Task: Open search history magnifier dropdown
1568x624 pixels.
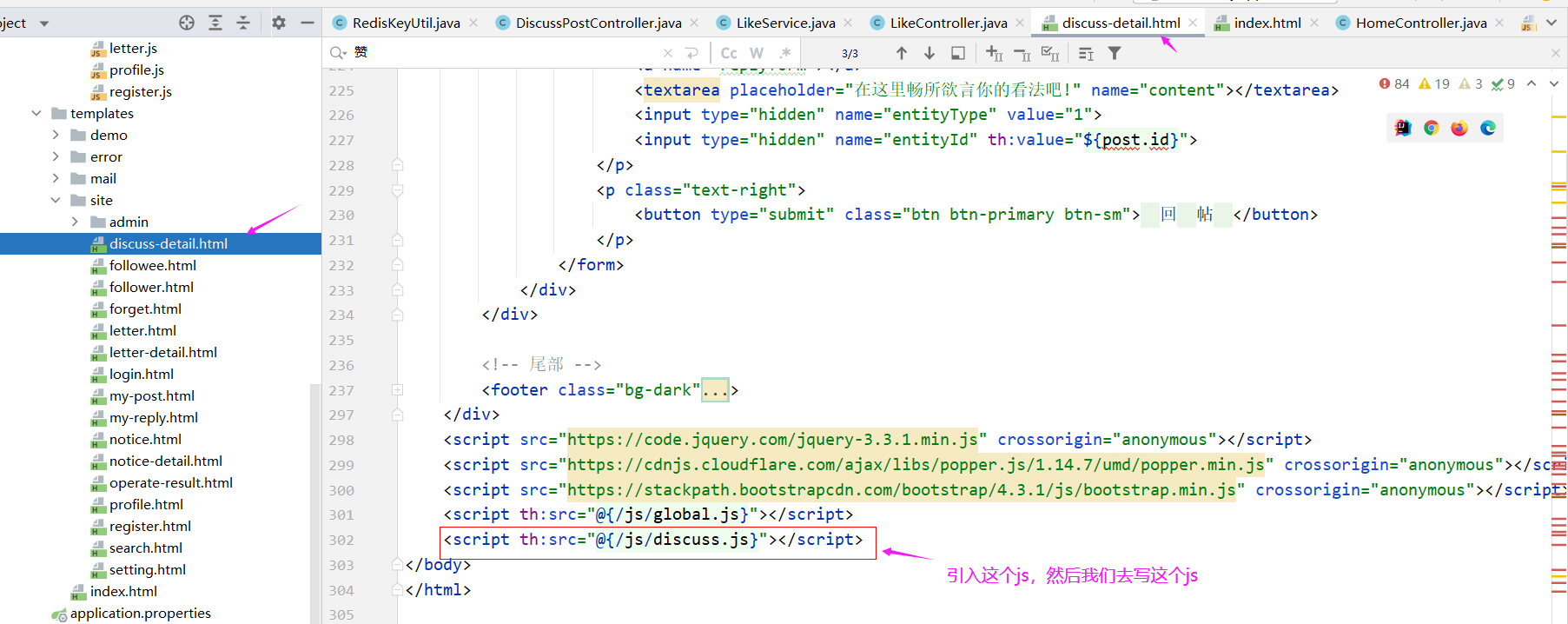Action: tap(338, 53)
